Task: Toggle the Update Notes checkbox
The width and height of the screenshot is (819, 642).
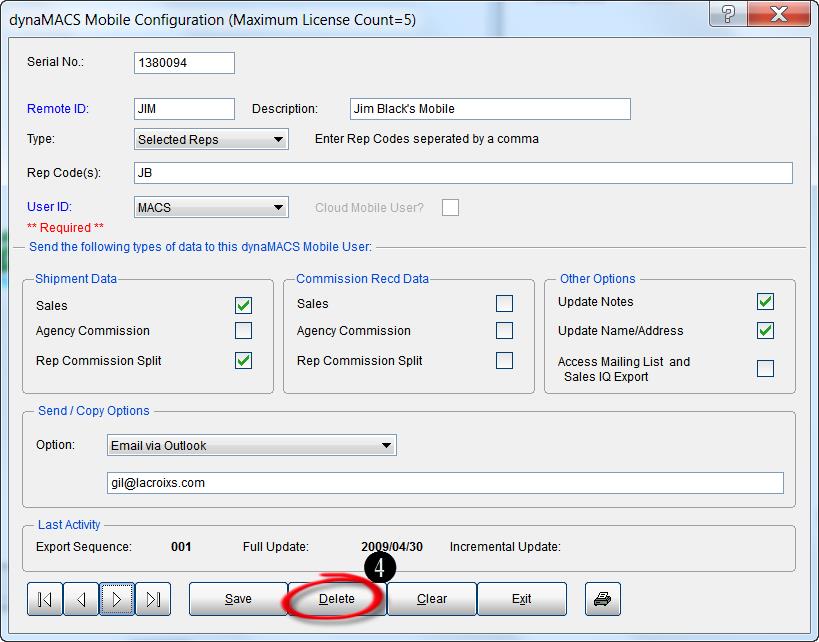Action: [766, 301]
